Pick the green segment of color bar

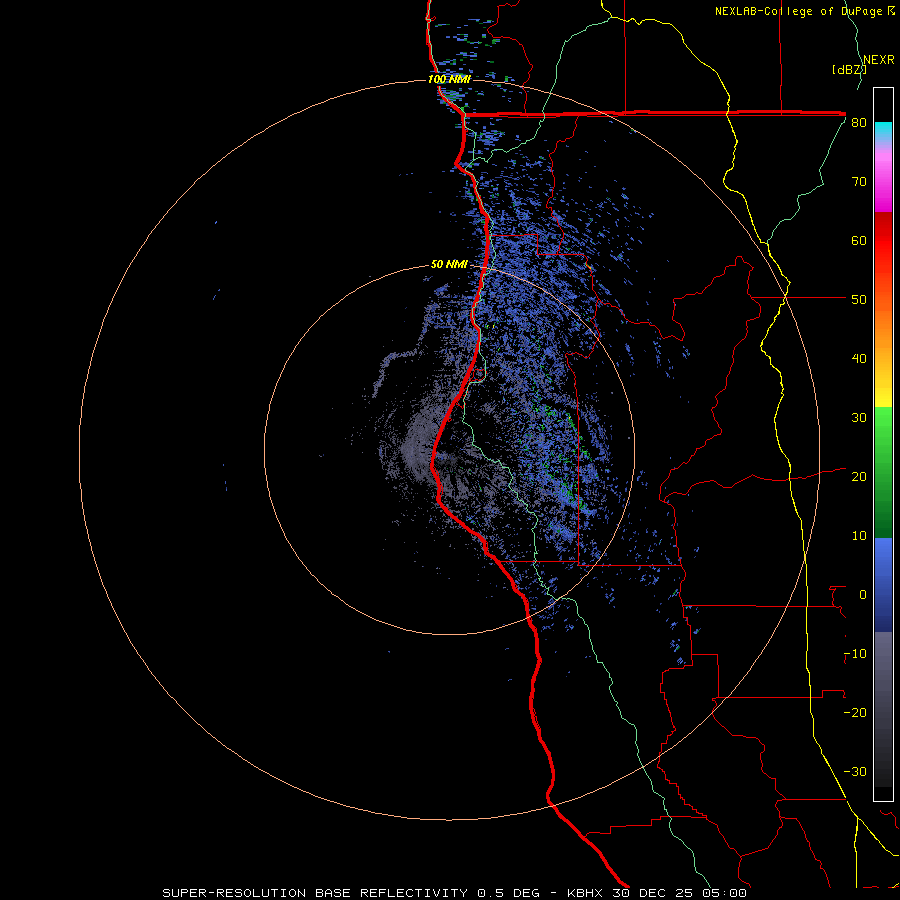point(883,472)
